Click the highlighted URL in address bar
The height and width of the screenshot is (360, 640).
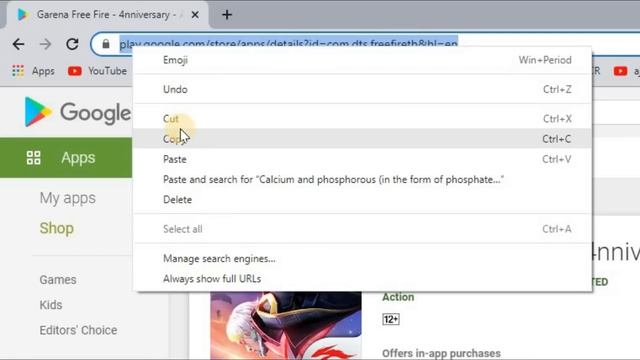289,42
